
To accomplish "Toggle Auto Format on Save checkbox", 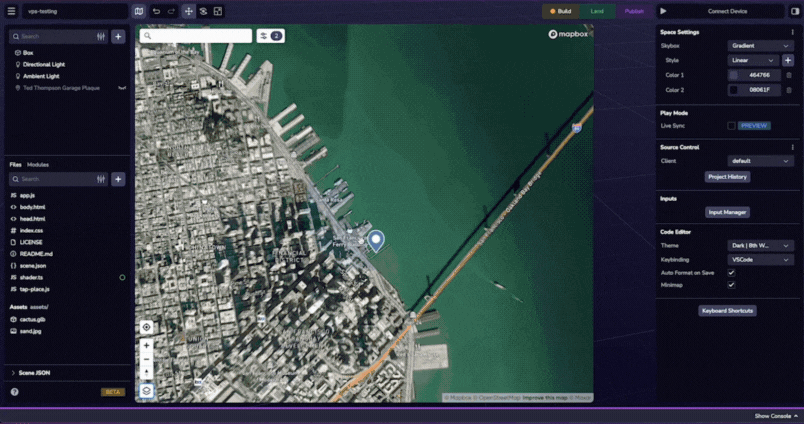I will (731, 272).
